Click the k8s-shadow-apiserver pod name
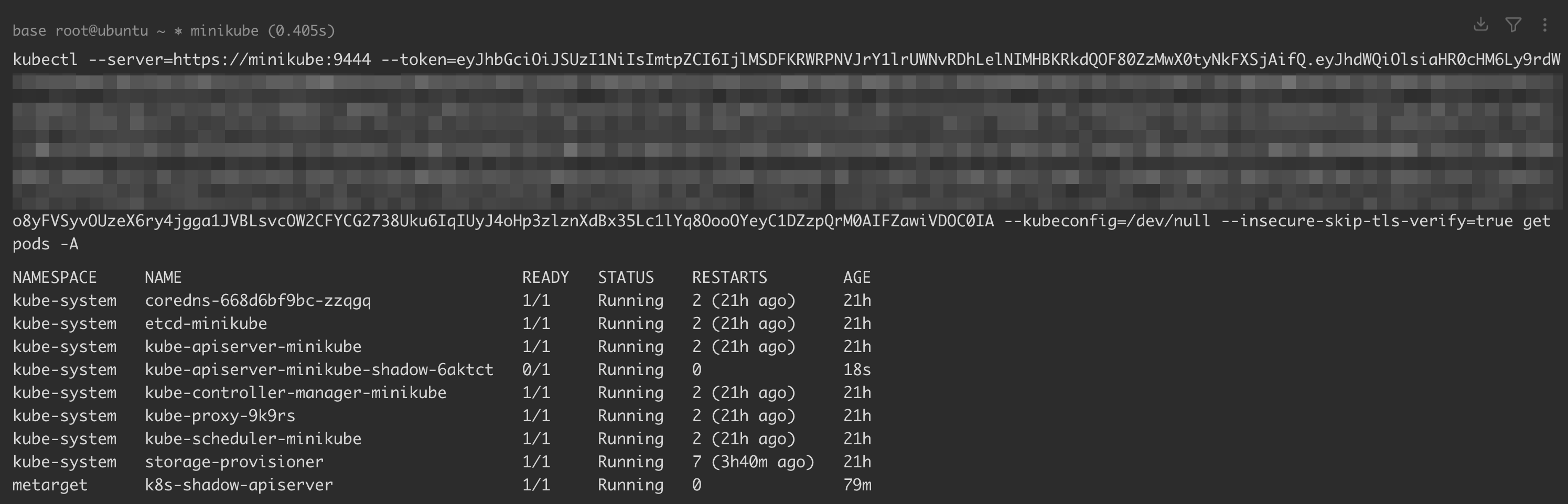This screenshot has width=1568, height=504. (239, 485)
